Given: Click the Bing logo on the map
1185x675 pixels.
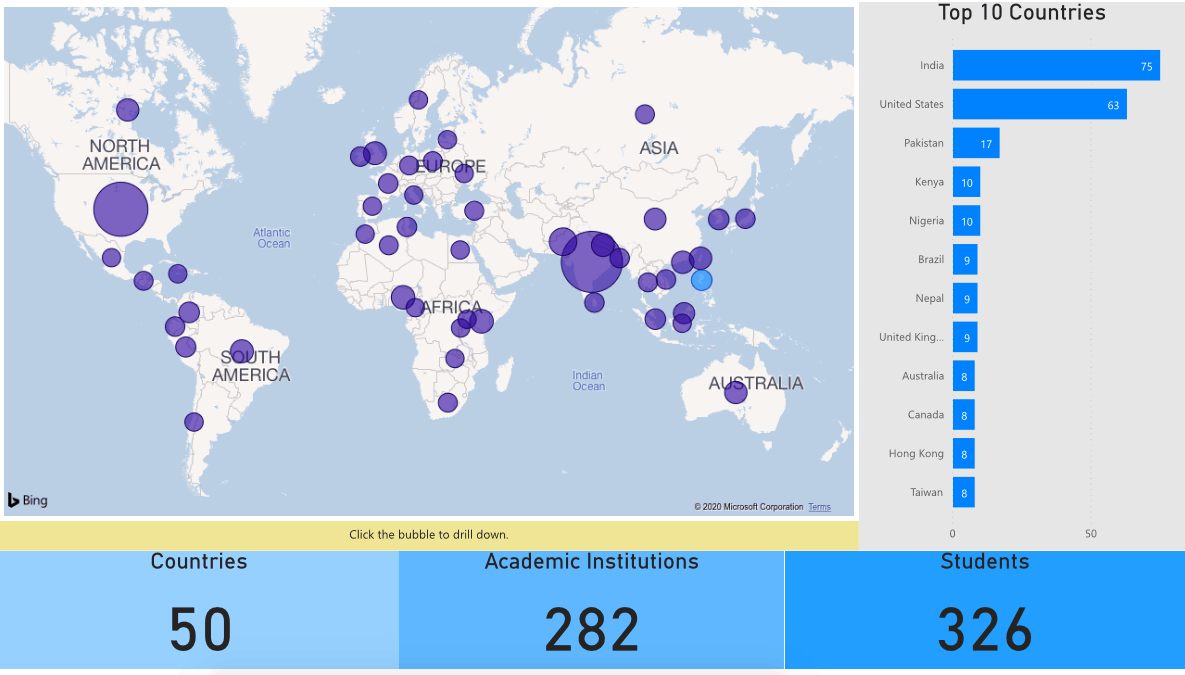Looking at the screenshot, I should 28,500.
